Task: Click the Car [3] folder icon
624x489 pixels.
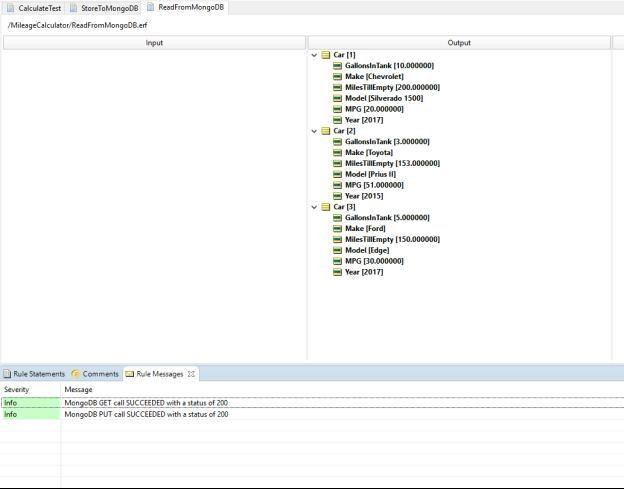Action: [326, 207]
